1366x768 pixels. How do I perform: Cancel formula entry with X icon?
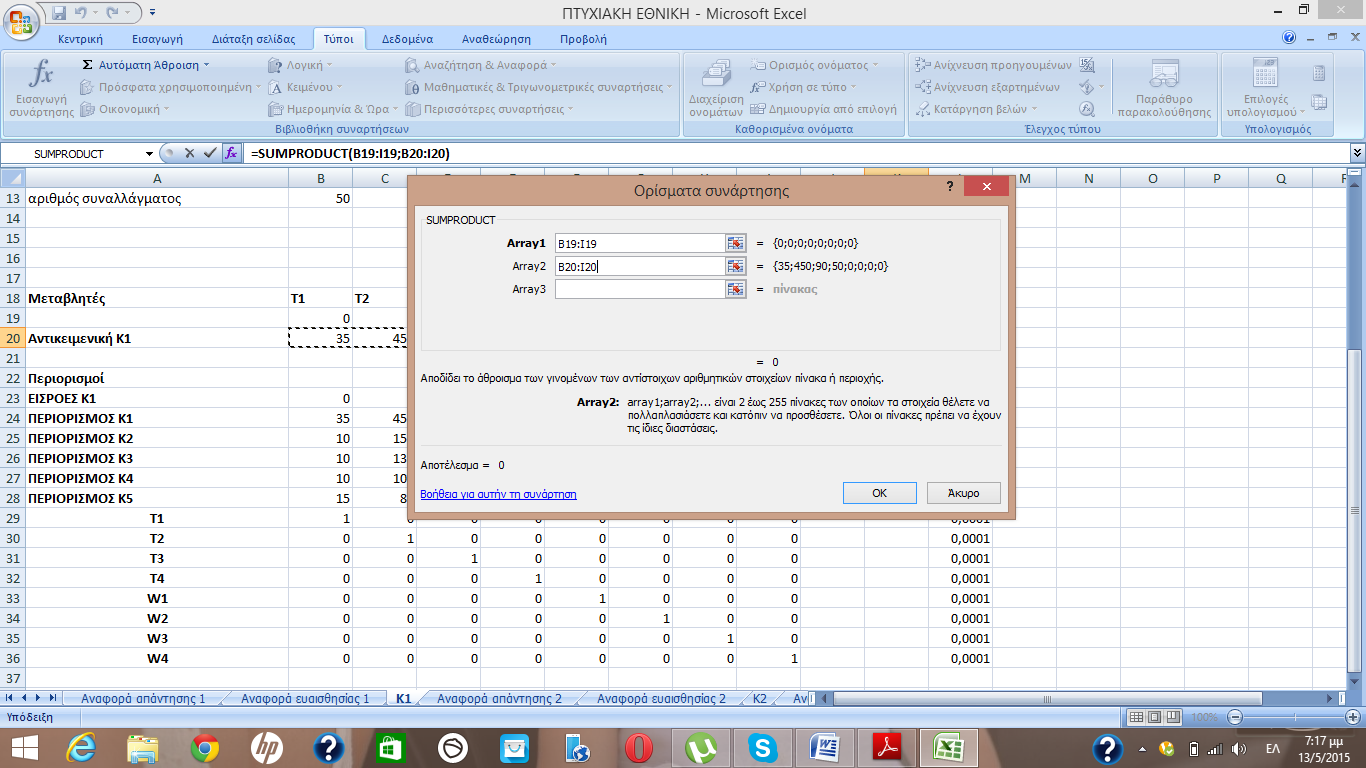pos(189,153)
